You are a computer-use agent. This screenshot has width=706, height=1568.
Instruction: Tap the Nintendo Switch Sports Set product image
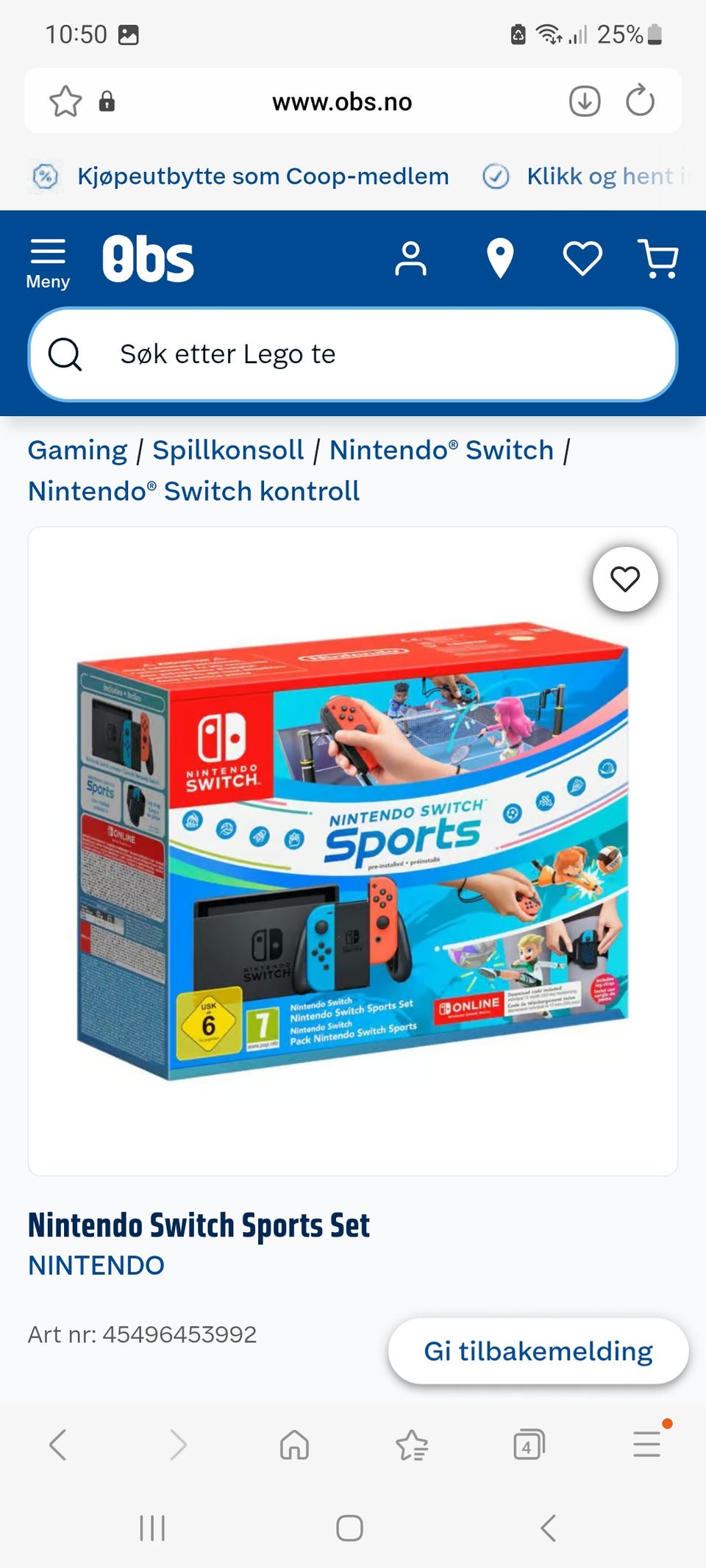point(353,851)
